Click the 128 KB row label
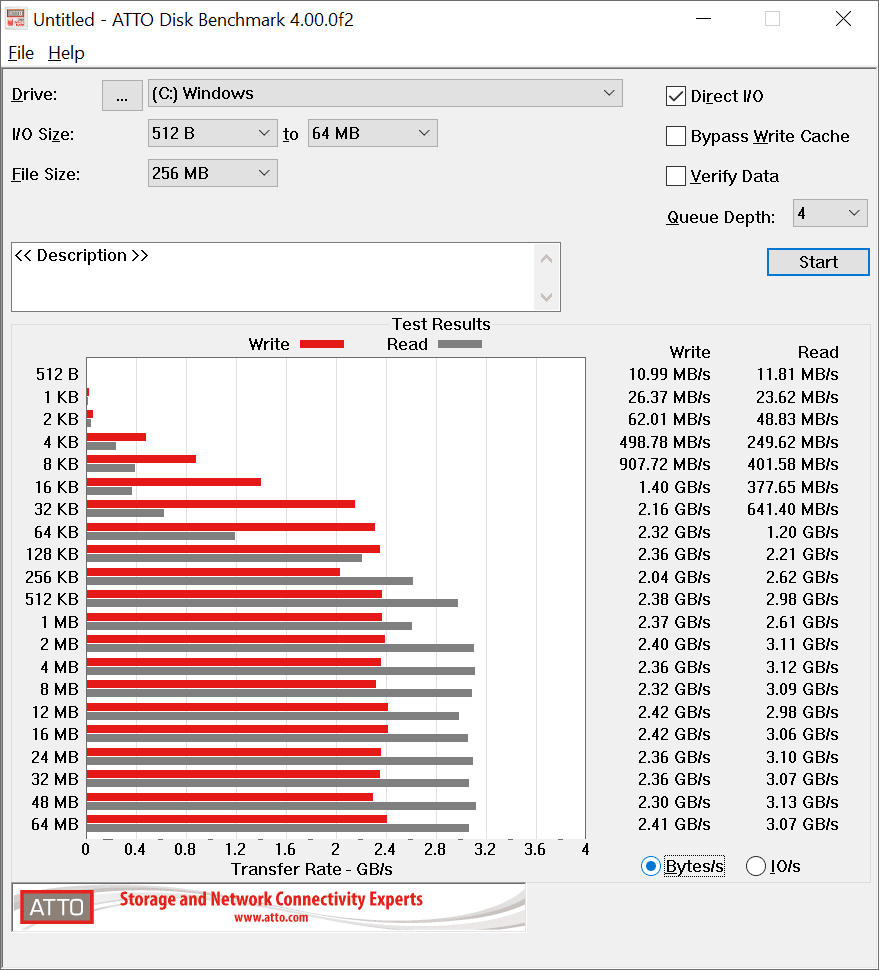879x970 pixels. pyautogui.click(x=52, y=554)
